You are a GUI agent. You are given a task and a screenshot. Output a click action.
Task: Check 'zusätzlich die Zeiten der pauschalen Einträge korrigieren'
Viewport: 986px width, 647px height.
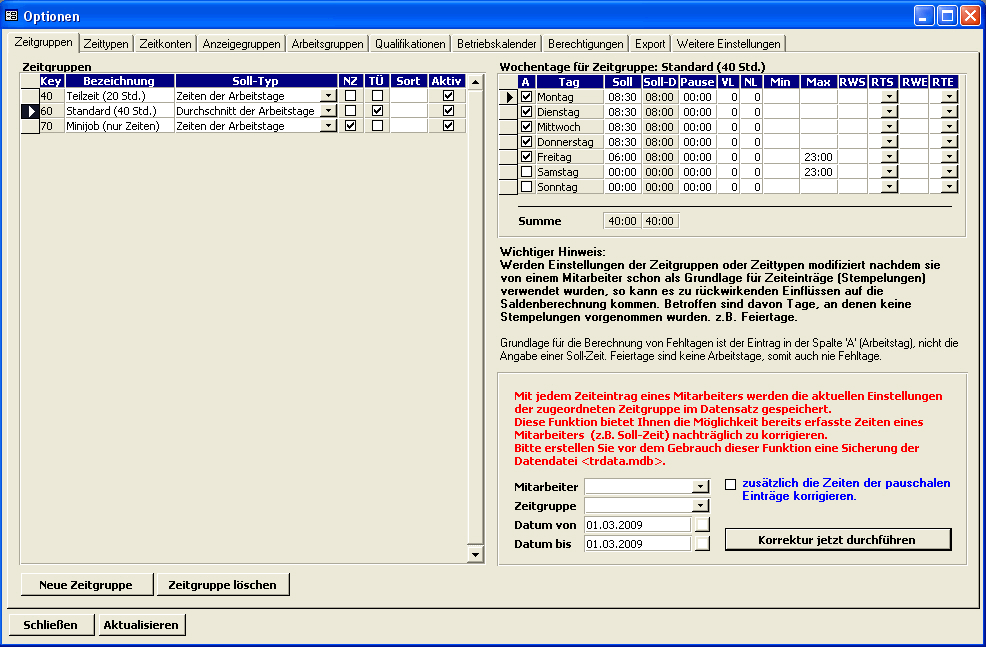click(x=730, y=484)
